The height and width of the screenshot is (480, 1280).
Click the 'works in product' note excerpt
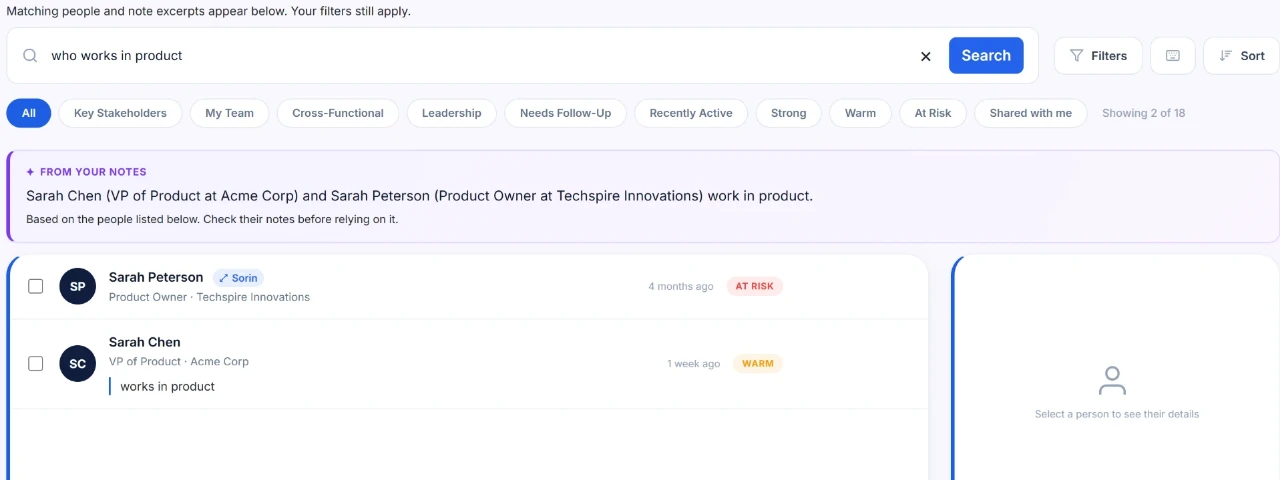click(x=167, y=386)
